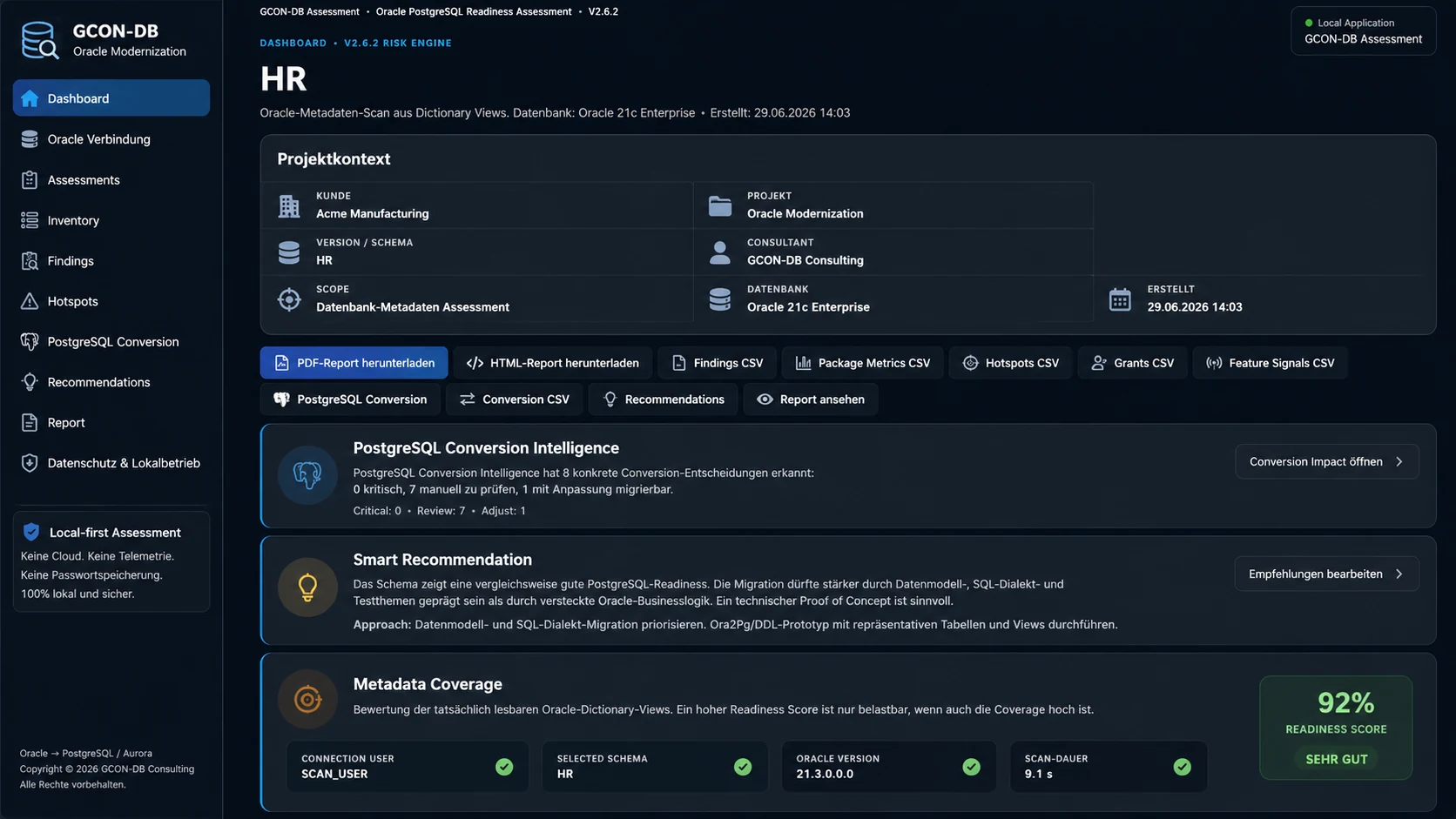Export Findings CSV

[717, 363]
